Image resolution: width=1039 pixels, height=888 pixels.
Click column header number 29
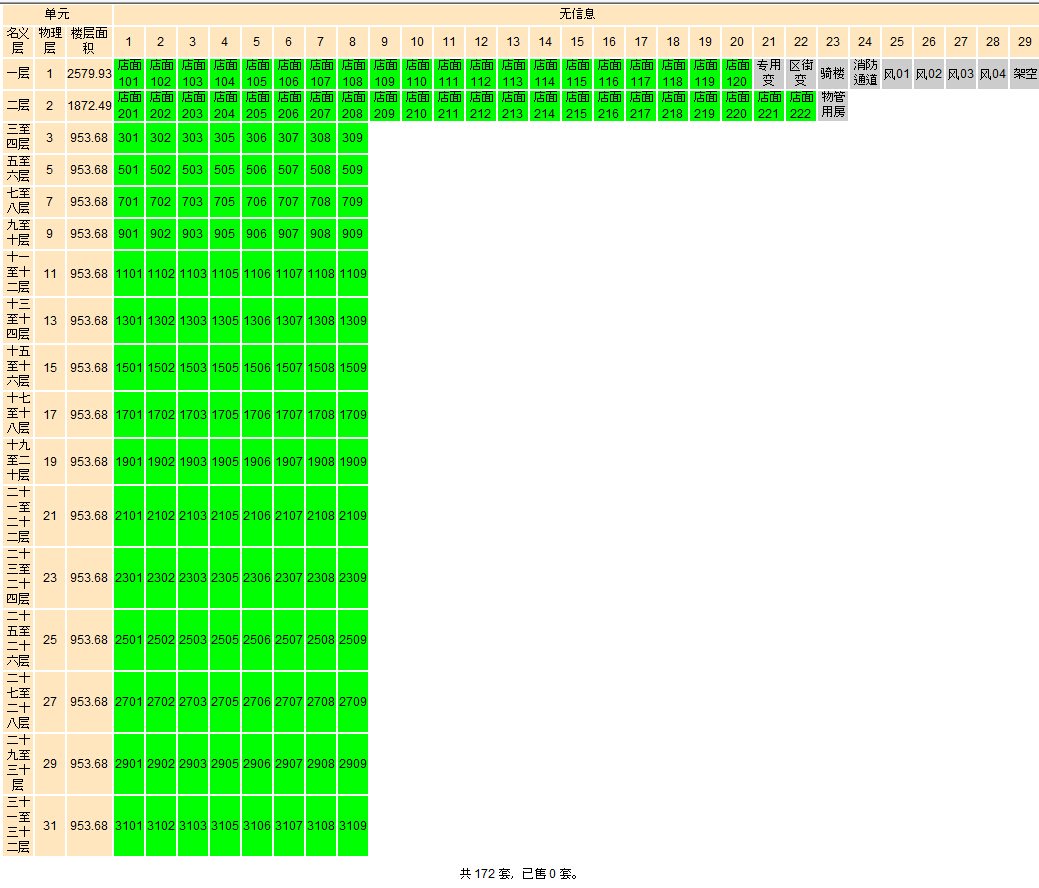tap(1024, 42)
